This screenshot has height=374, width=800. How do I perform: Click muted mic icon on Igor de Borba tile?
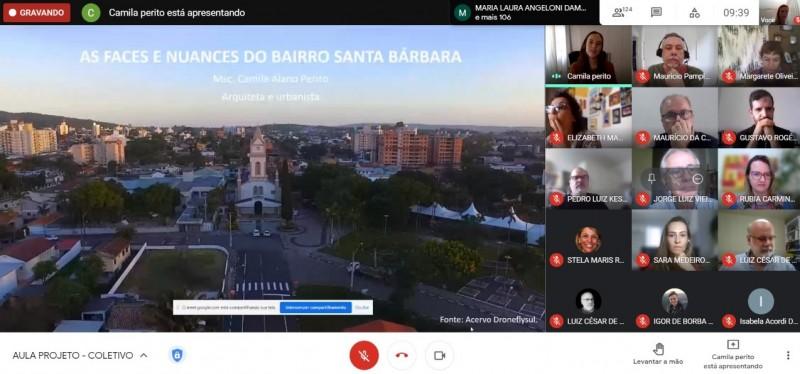coord(643,321)
